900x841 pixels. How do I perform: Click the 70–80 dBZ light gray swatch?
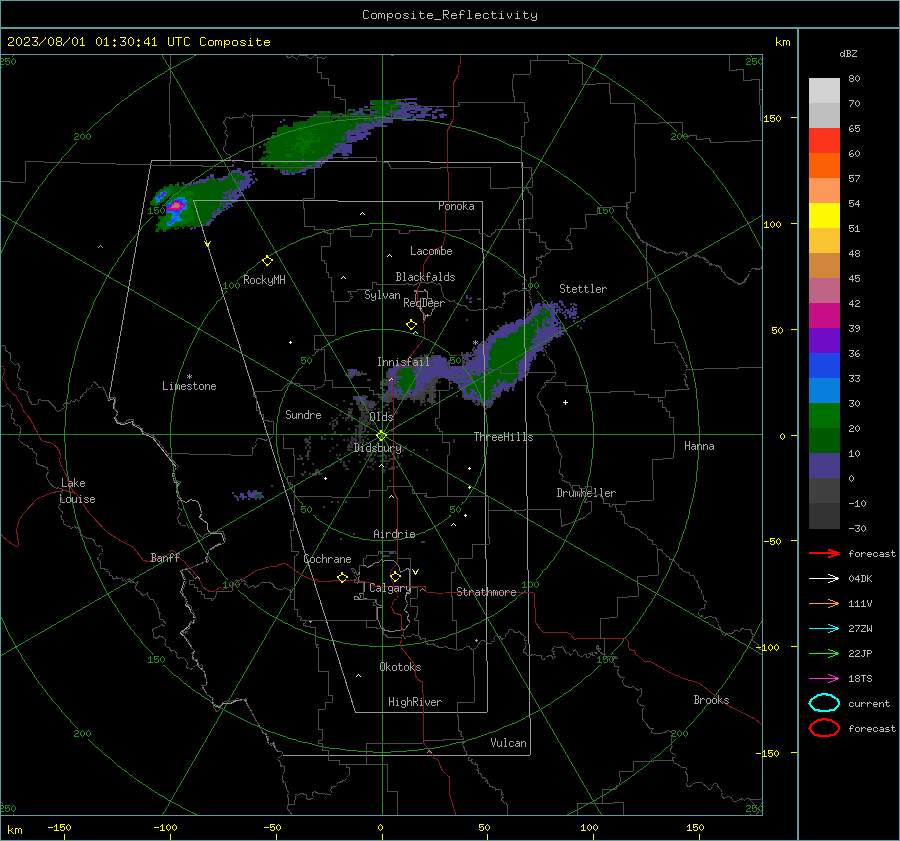(824, 91)
